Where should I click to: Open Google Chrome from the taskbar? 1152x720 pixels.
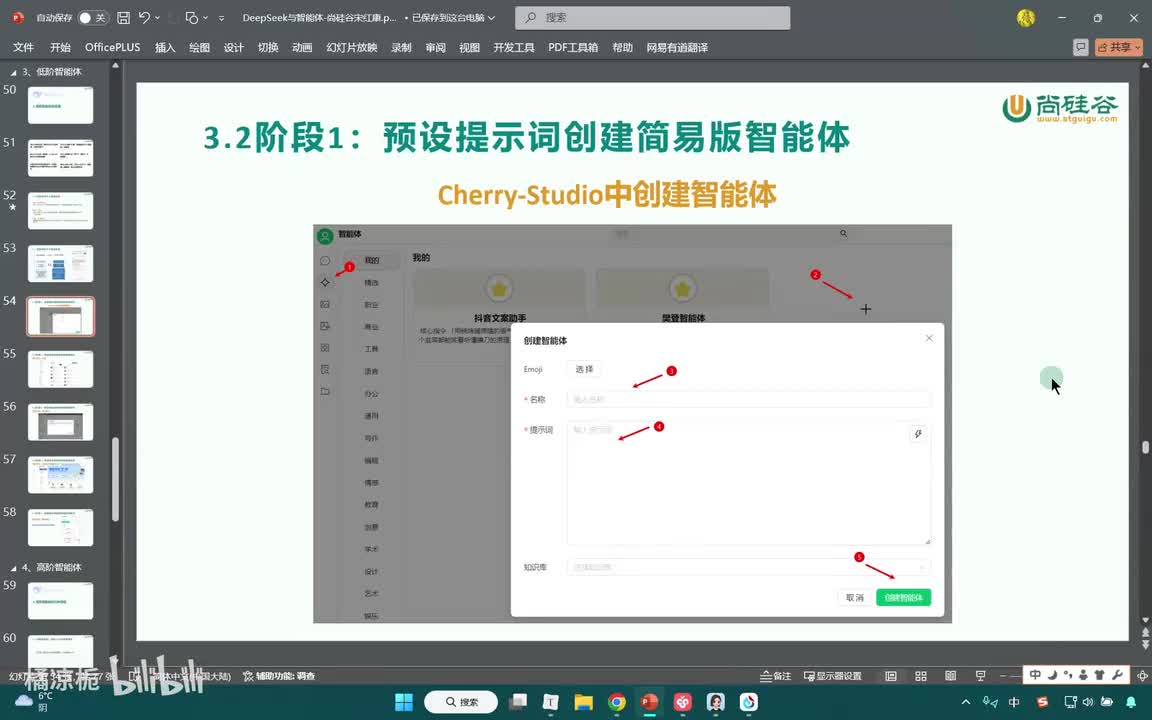[x=616, y=702]
